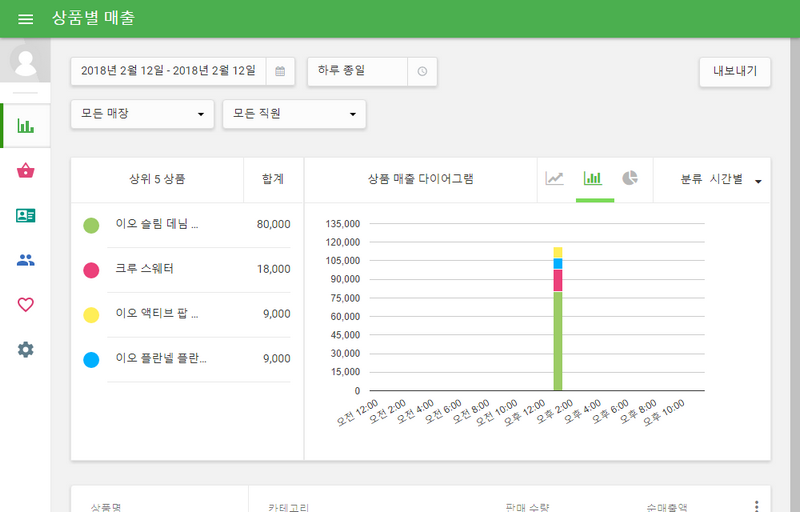The height and width of the screenshot is (512, 800).
Task: Open the customers people sidebar icon
Action: tap(26, 260)
